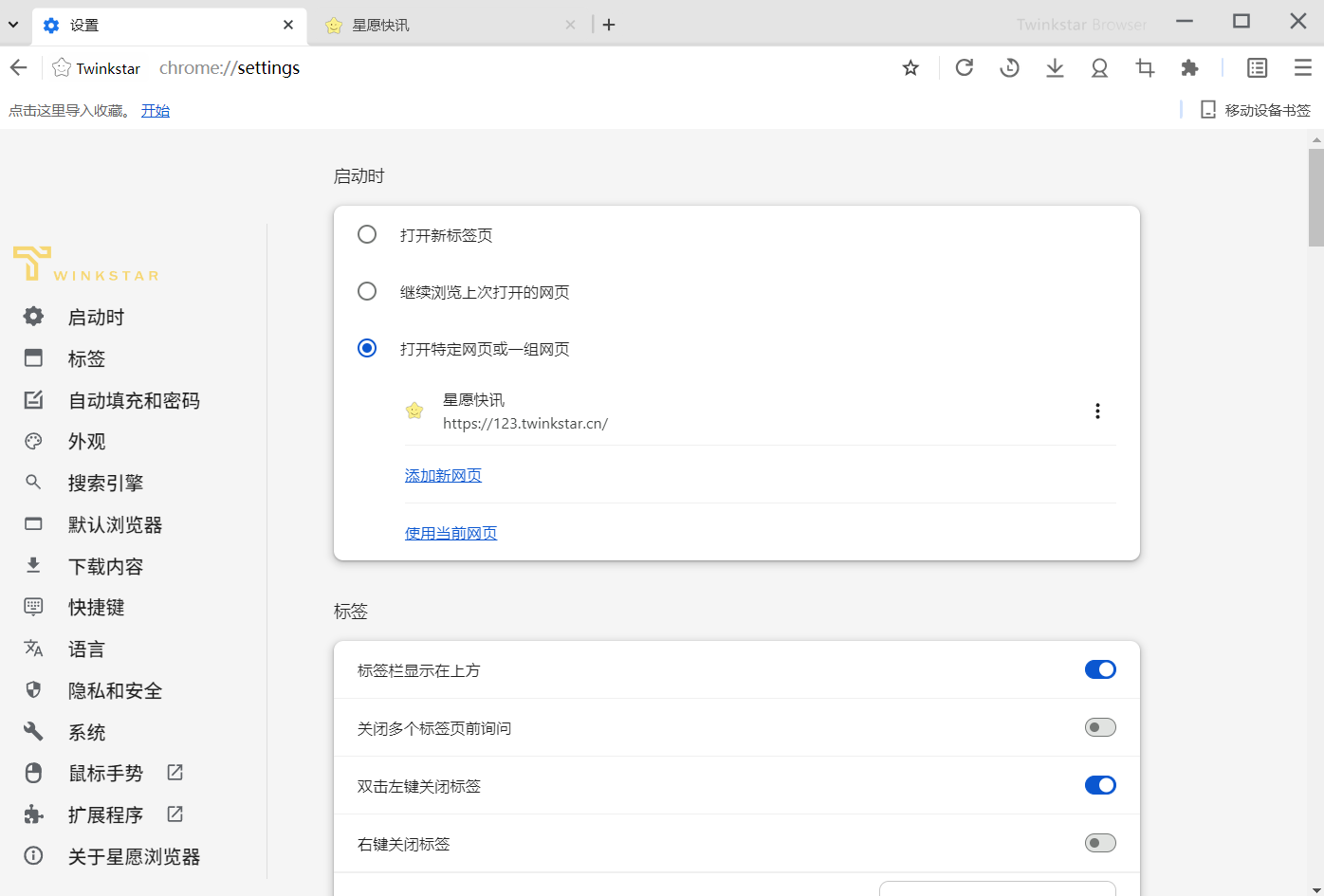Viewport: 1324px width, 896px height.
Task: Disable the 标签栏显示在上方 toggle
Action: (1099, 669)
